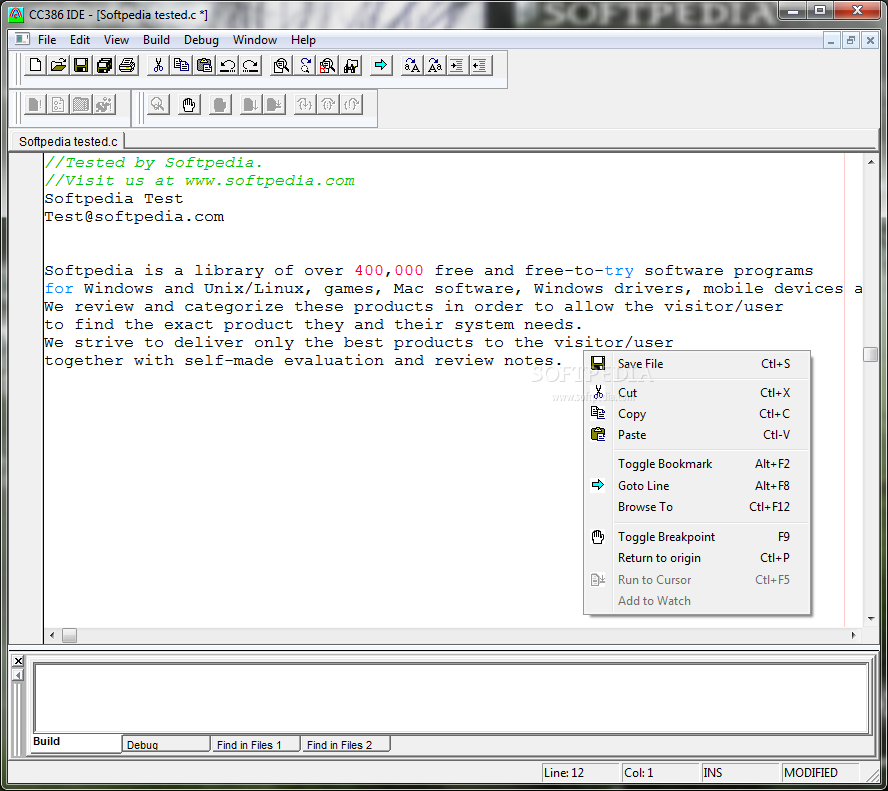This screenshot has height=791, width=888.
Task: Click the Open file folder icon
Action: pos(58,66)
